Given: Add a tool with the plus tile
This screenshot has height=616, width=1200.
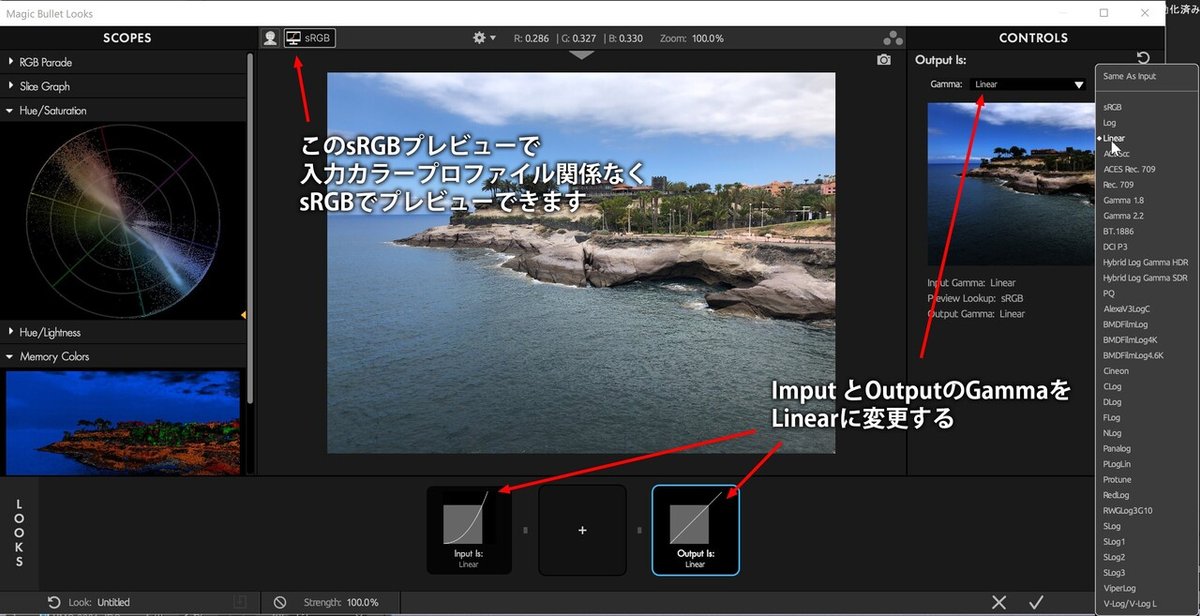Looking at the screenshot, I should (x=582, y=530).
